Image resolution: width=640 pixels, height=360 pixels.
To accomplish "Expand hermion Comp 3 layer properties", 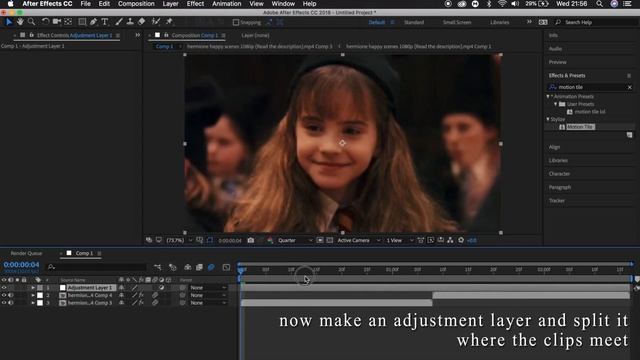I will tap(33, 303).
